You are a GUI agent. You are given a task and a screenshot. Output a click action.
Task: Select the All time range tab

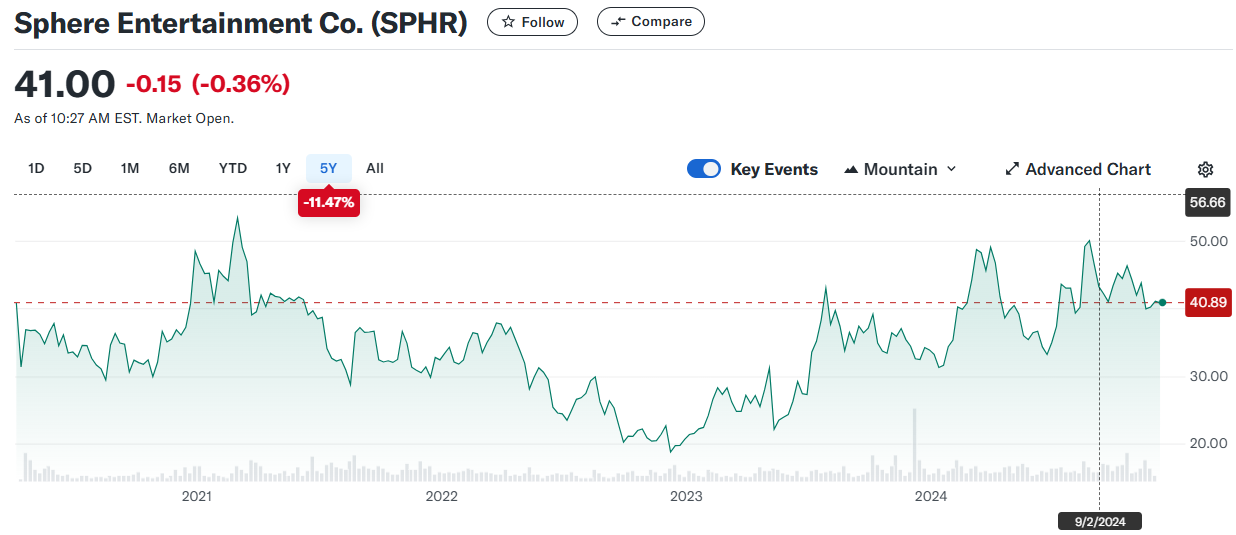pos(375,168)
